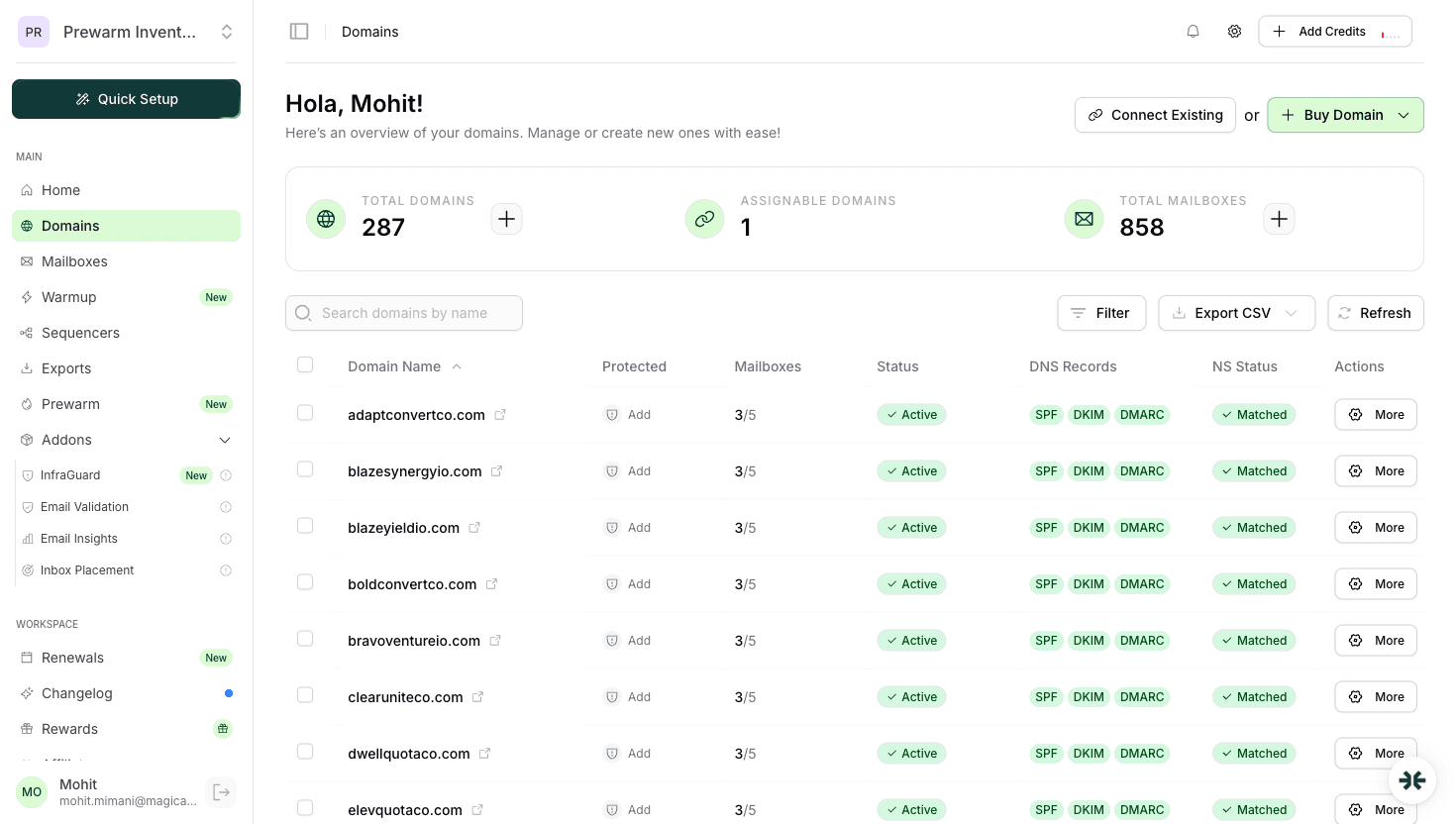Expand the Buy Domain dropdown arrow

[1404, 115]
